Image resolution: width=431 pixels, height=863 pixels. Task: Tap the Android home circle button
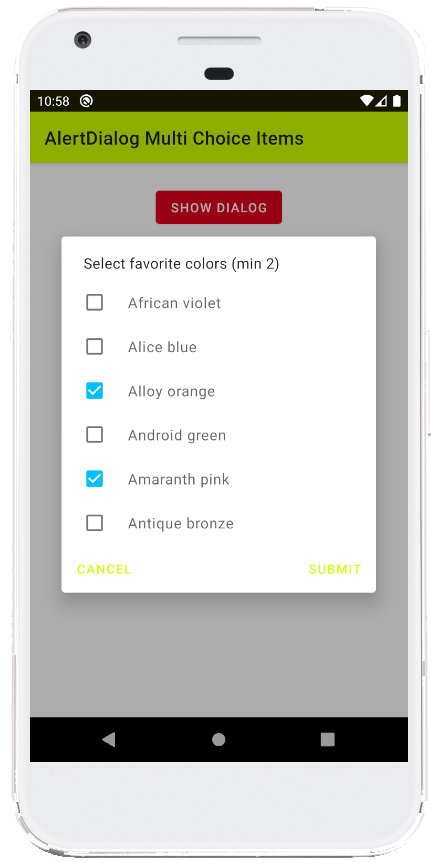point(219,739)
